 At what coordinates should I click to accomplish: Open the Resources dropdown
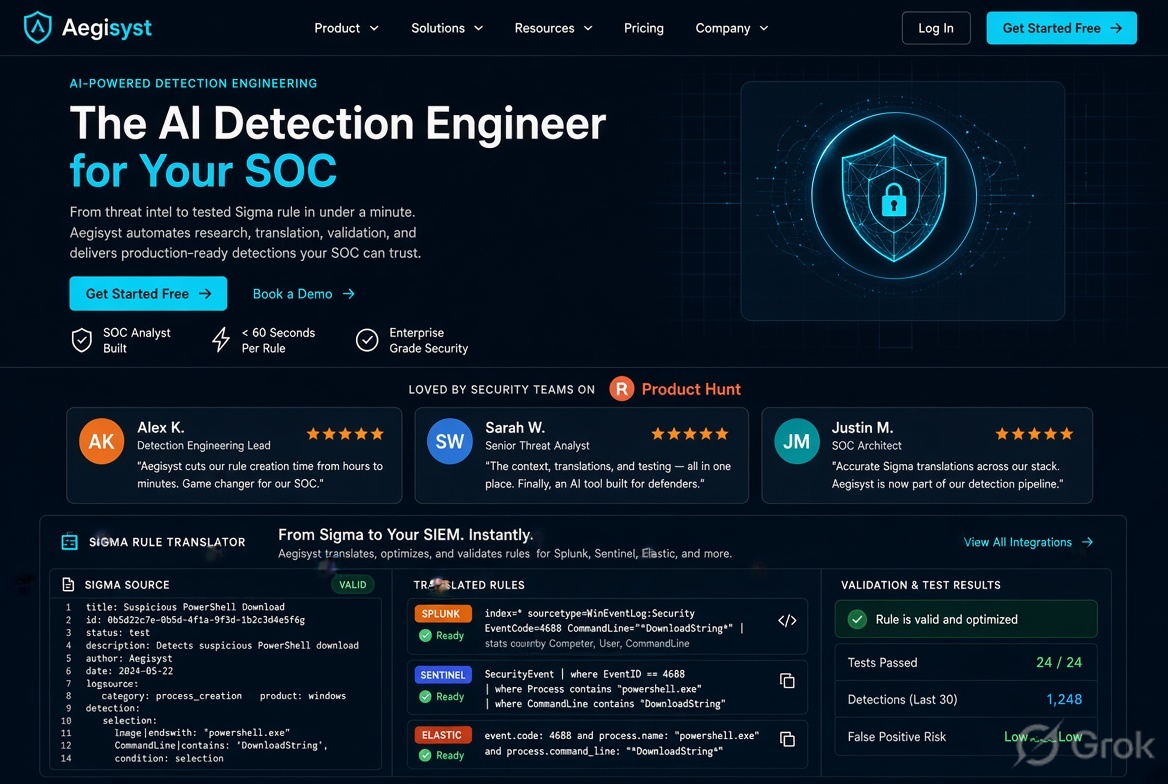[x=553, y=28]
